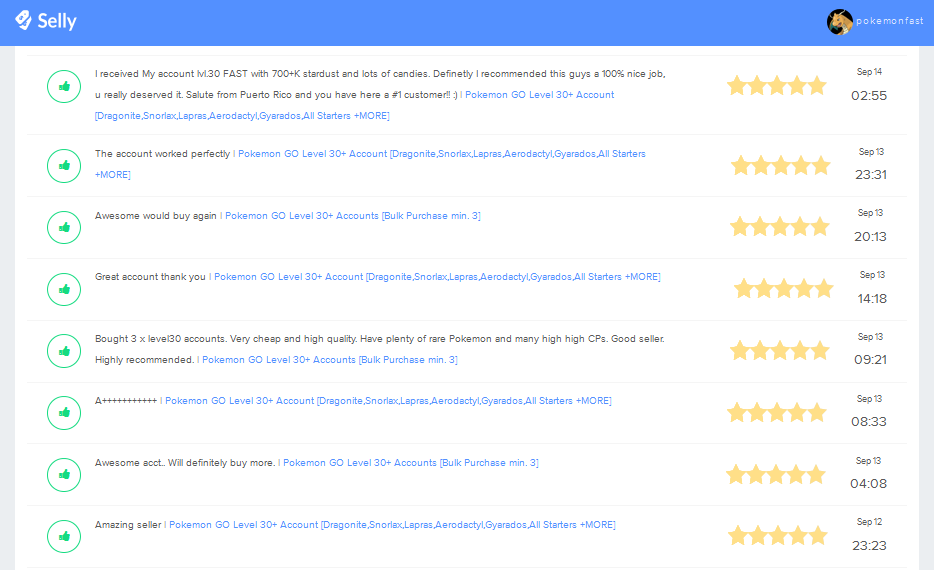The height and width of the screenshot is (570, 934).
Task: Click the 'Sep 12' date label
Action: pos(869,522)
